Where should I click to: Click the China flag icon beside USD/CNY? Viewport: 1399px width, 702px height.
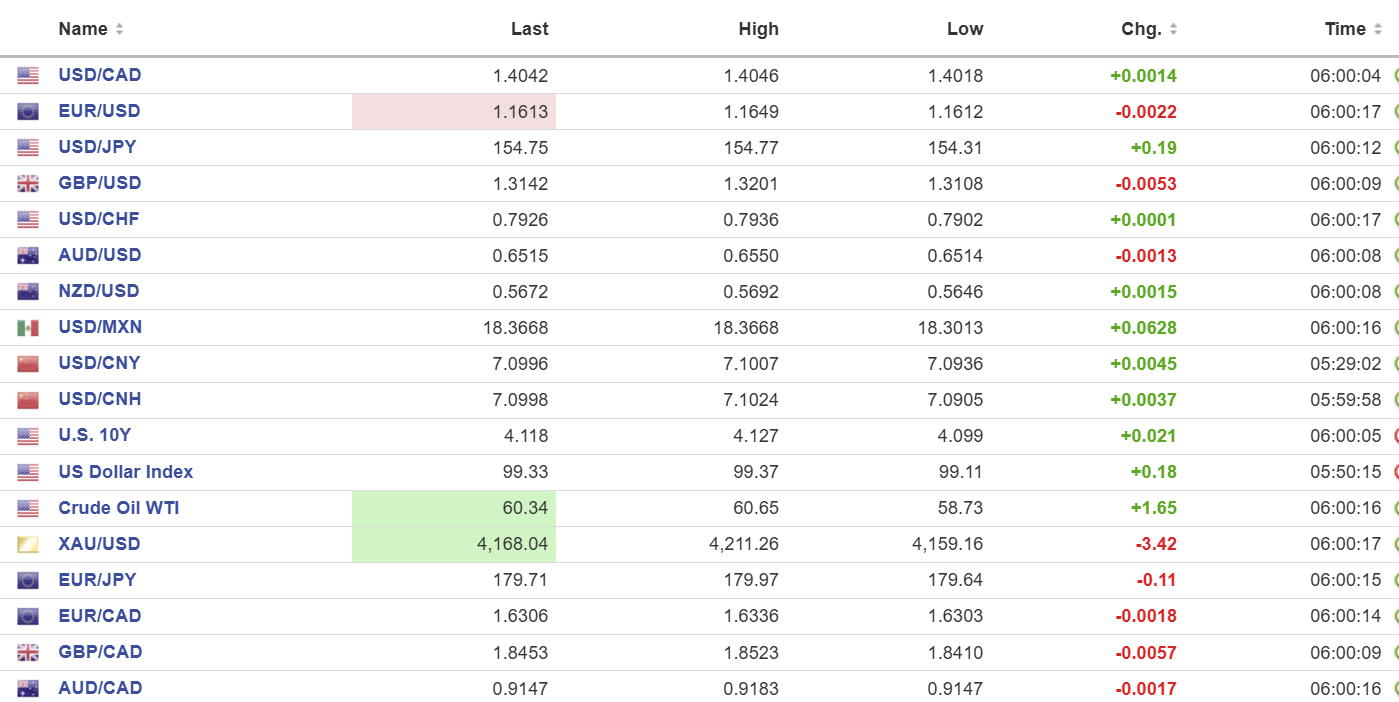(28, 364)
